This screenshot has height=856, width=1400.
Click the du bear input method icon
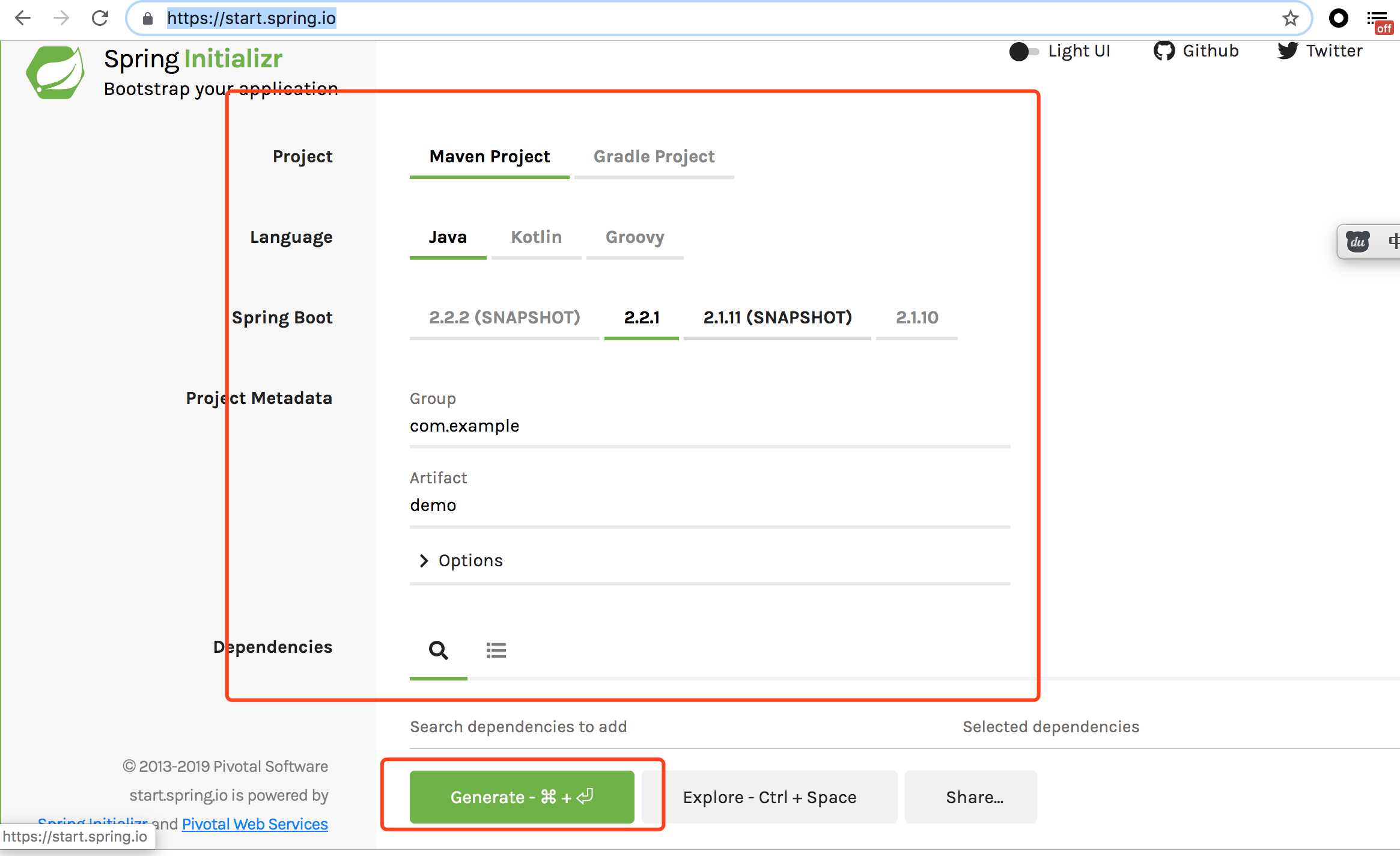click(1357, 241)
